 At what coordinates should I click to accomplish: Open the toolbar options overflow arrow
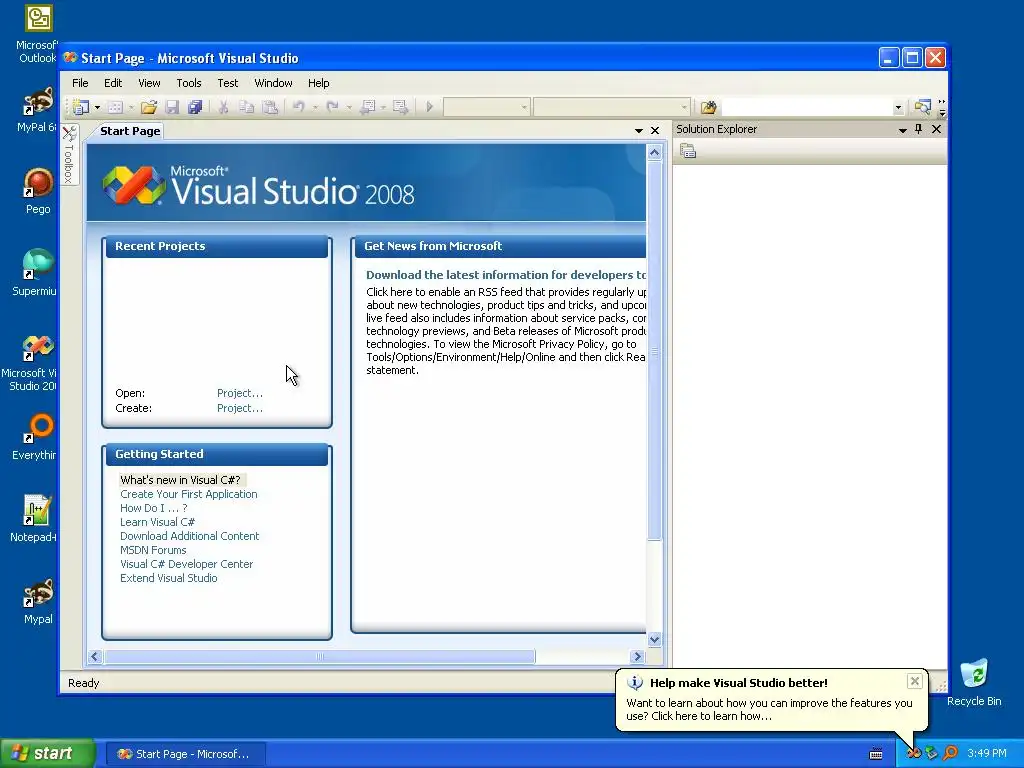[x=942, y=108]
